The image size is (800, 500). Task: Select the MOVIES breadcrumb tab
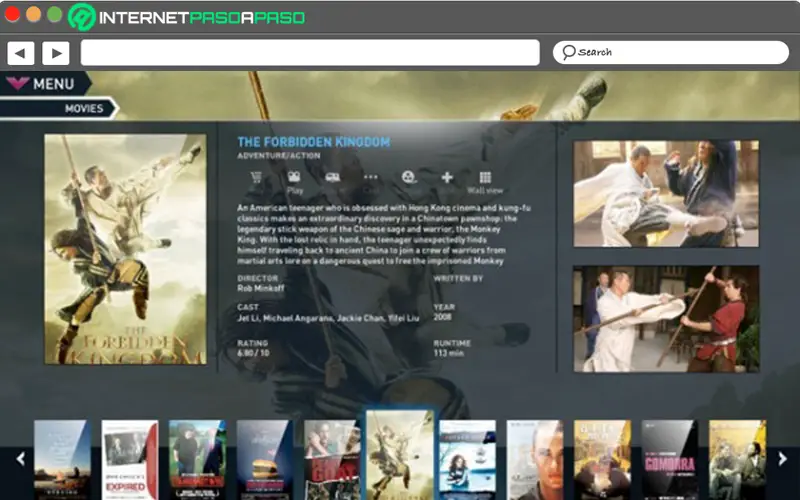click(x=59, y=109)
